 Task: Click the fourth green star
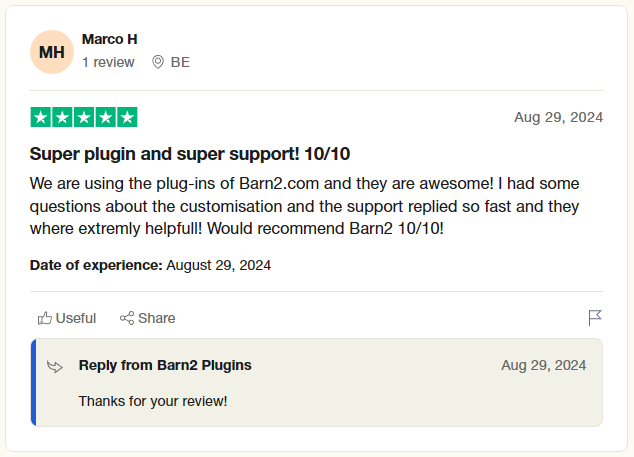[105, 117]
